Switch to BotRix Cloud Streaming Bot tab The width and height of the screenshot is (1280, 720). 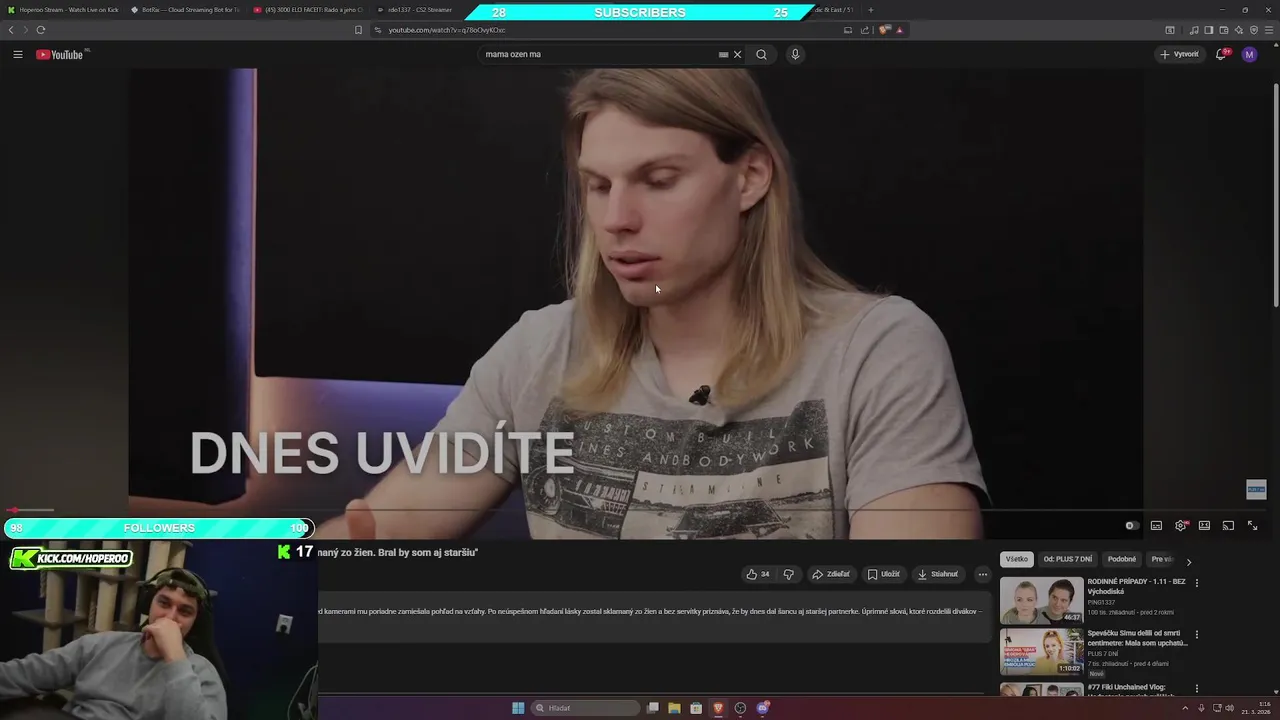pyautogui.click(x=185, y=10)
